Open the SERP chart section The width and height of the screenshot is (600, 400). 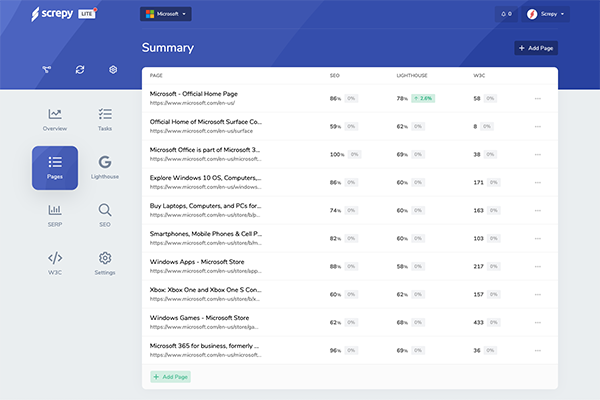pos(54,214)
